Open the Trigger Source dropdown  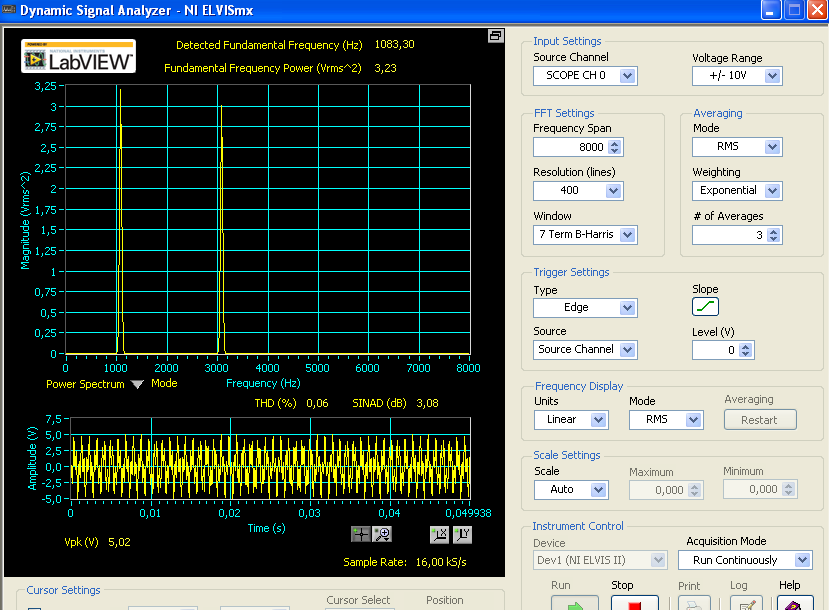coord(627,349)
